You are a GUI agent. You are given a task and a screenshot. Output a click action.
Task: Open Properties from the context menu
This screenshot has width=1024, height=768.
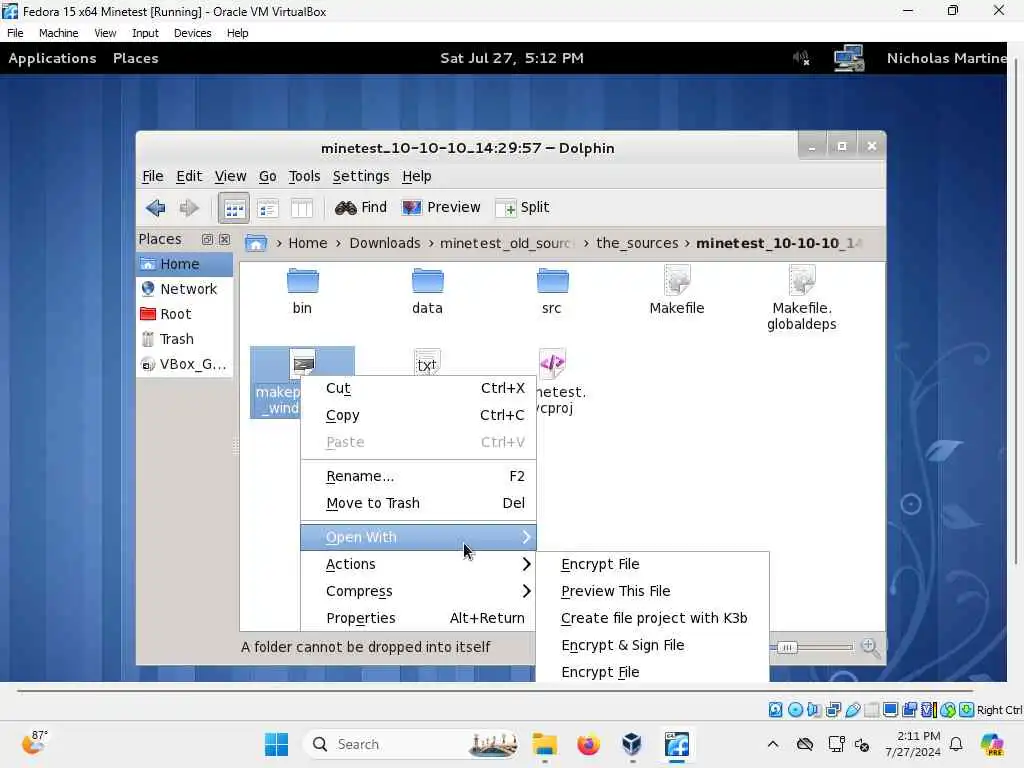pos(418,618)
